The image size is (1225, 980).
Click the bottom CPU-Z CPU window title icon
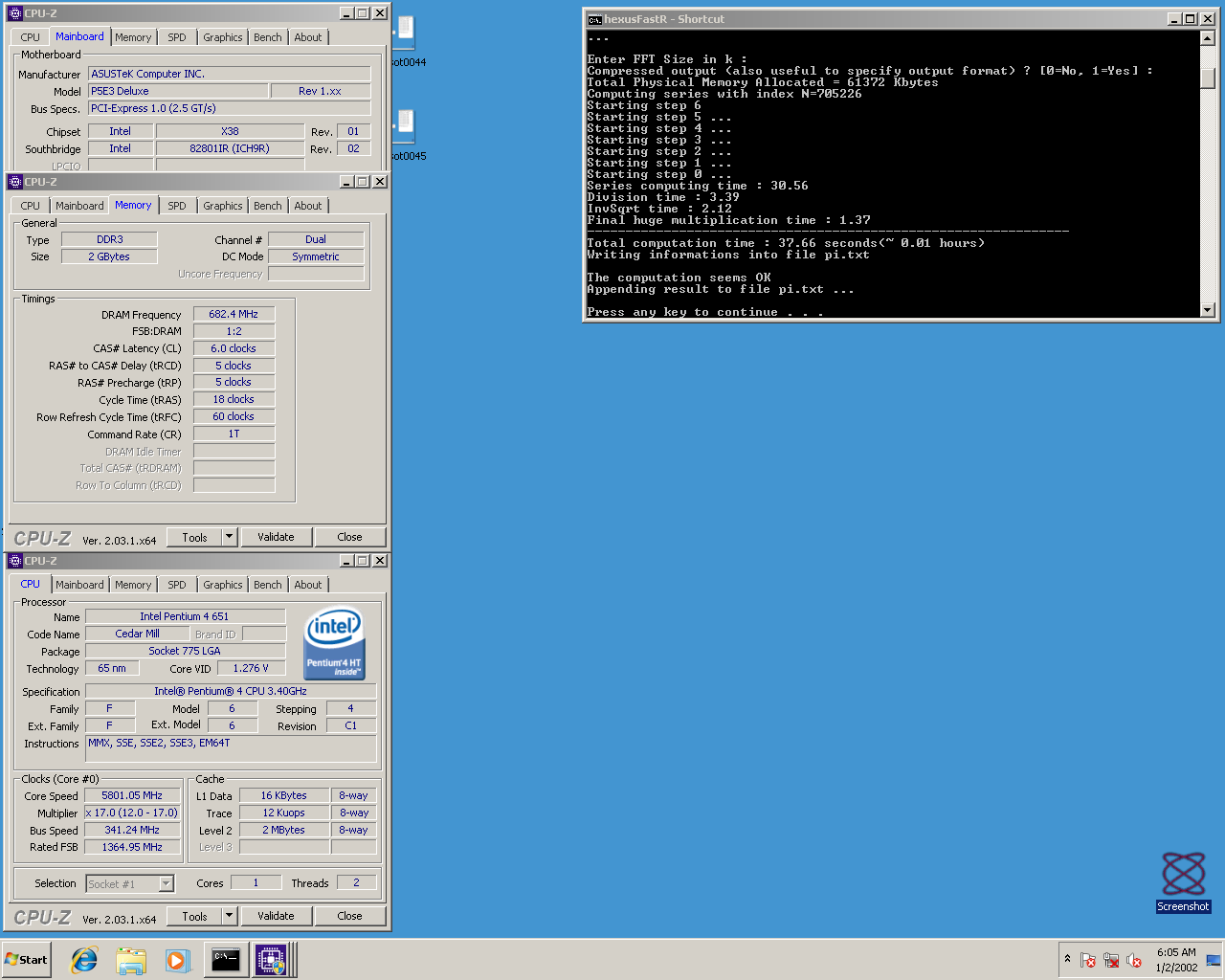pos(15,561)
